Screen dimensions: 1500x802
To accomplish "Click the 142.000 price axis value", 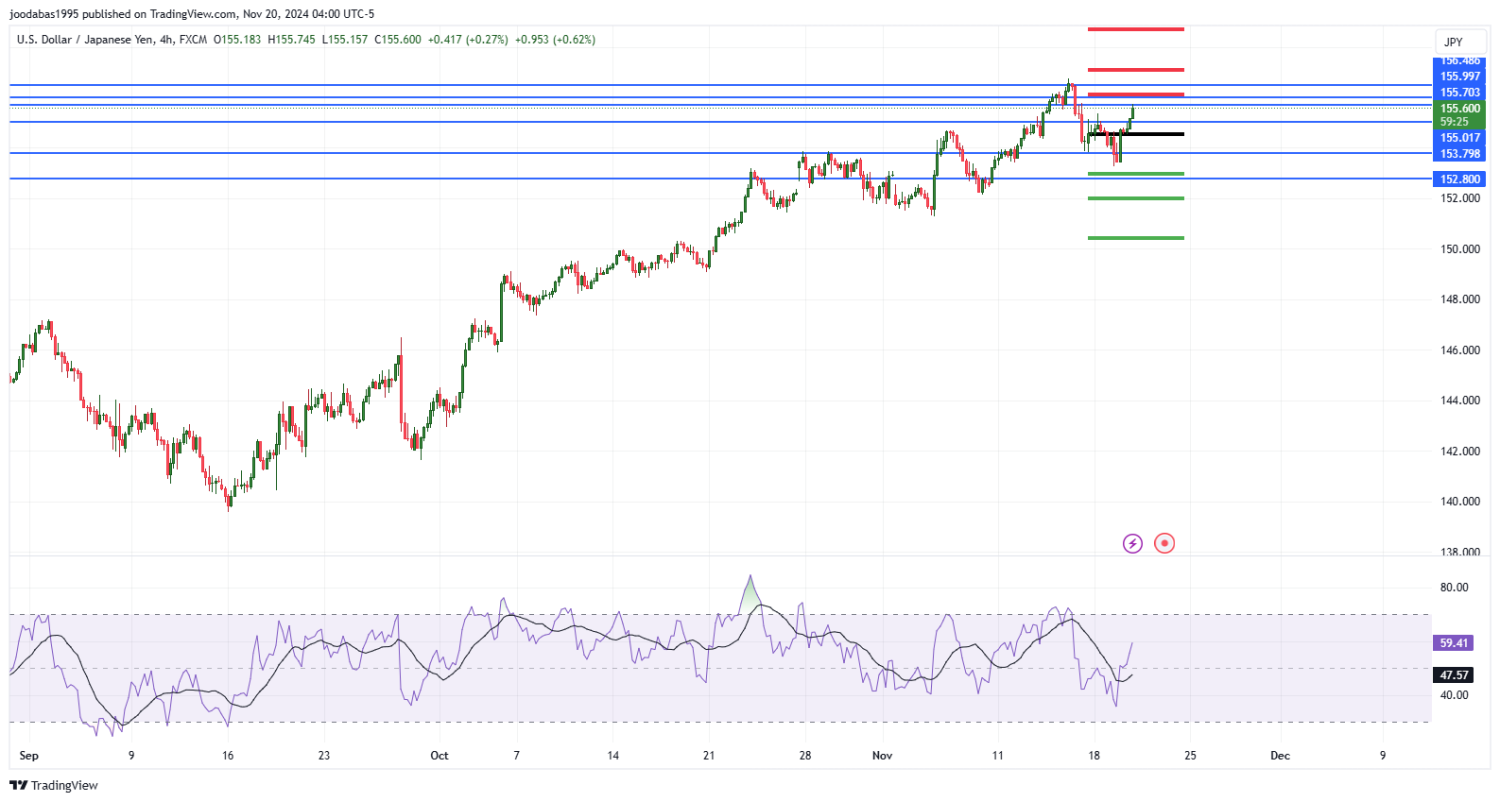I will tap(1460, 451).
